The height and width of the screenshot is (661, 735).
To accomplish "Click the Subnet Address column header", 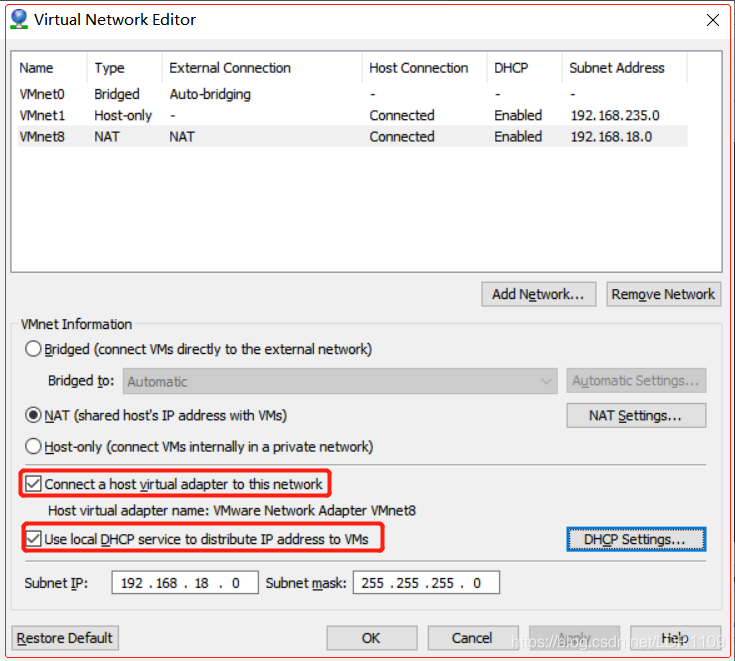I will click(x=625, y=68).
